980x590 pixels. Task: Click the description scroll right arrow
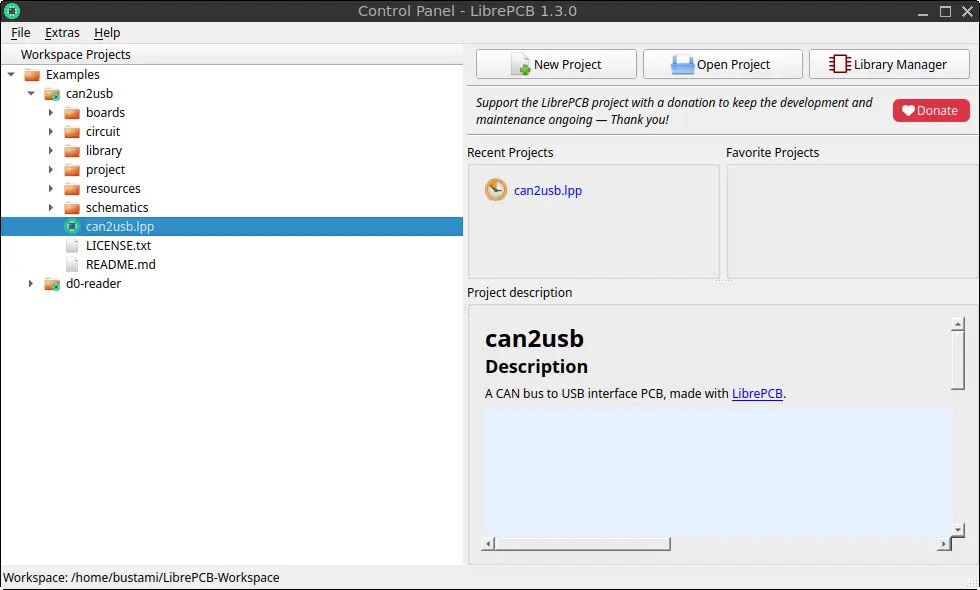pos(944,544)
